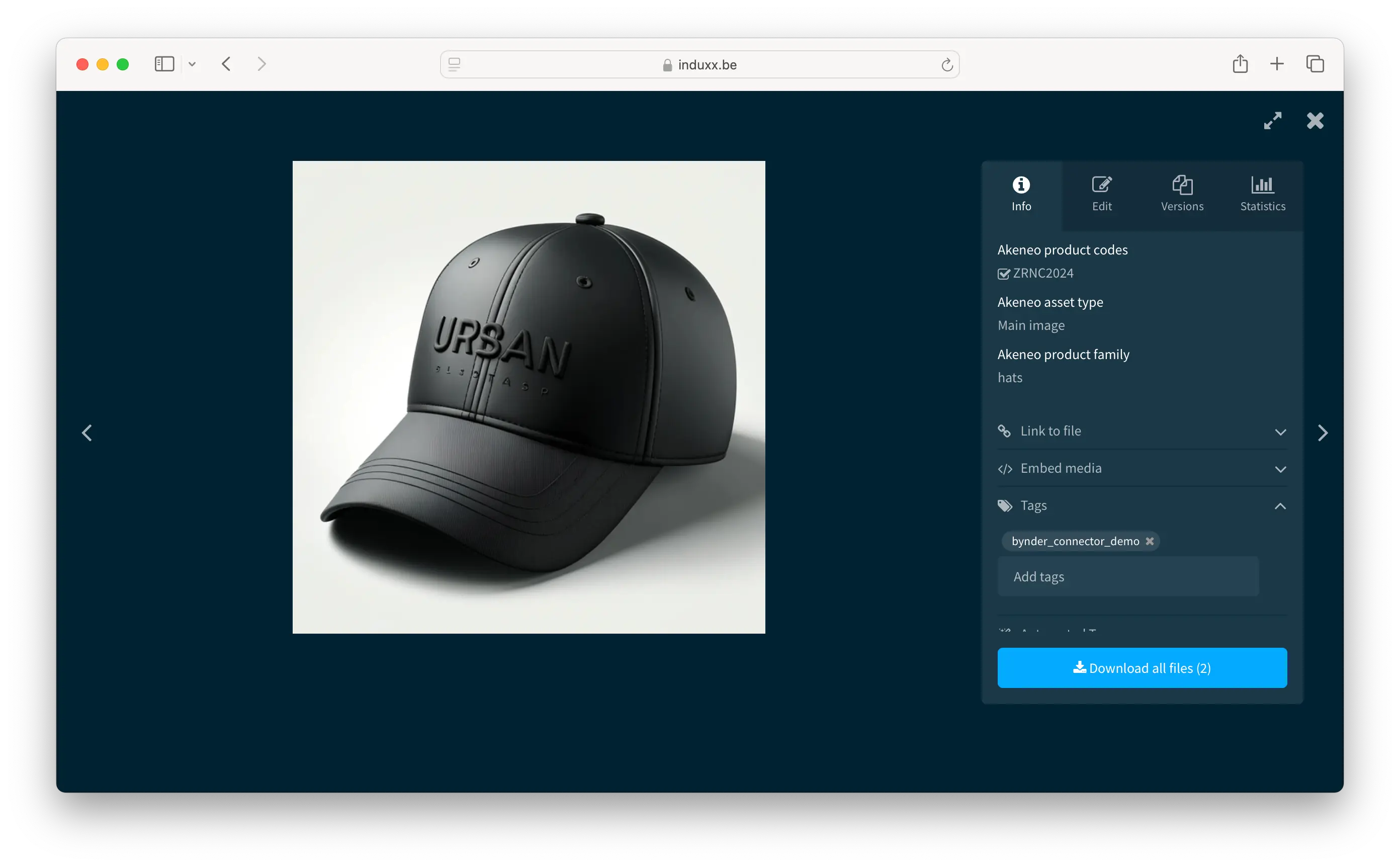Viewport: 1400px width, 867px height.
Task: Go to the previous asset arrow
Action: [87, 432]
